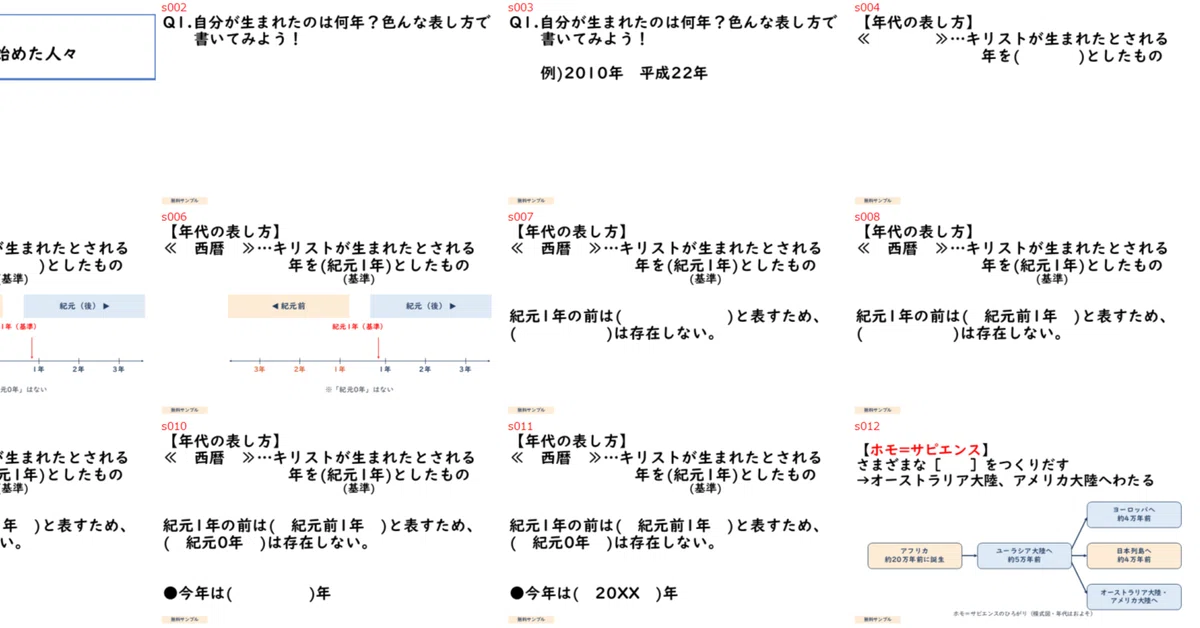Click the "◀紀元前" box in slide s006
This screenshot has width=1200, height=628.
(x=288, y=306)
